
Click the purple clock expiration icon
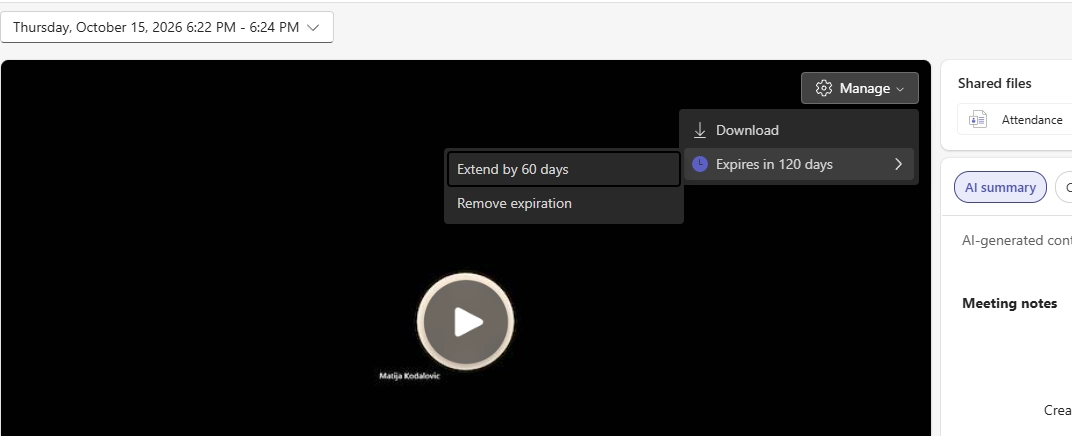pos(699,164)
